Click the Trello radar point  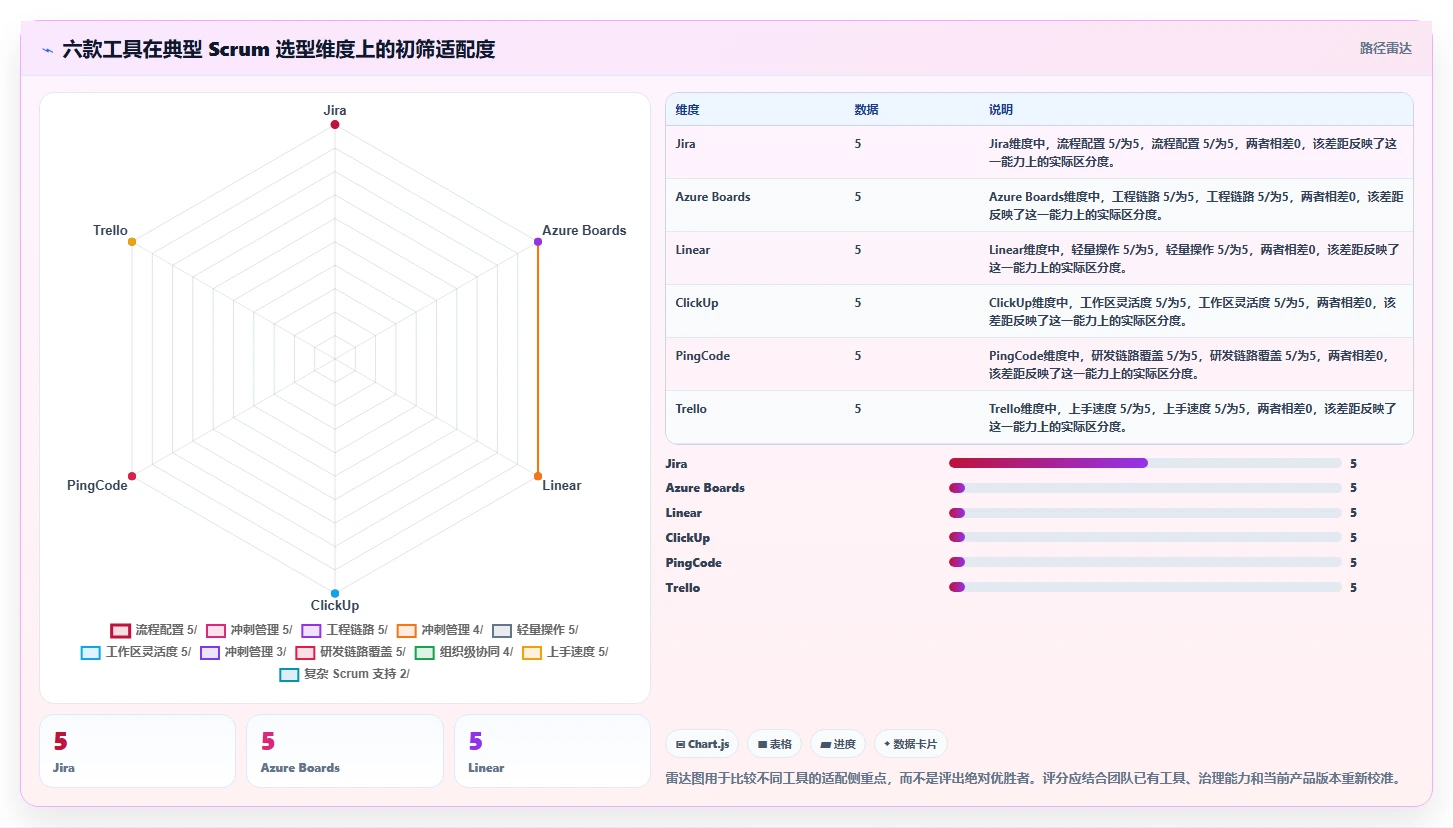(132, 242)
